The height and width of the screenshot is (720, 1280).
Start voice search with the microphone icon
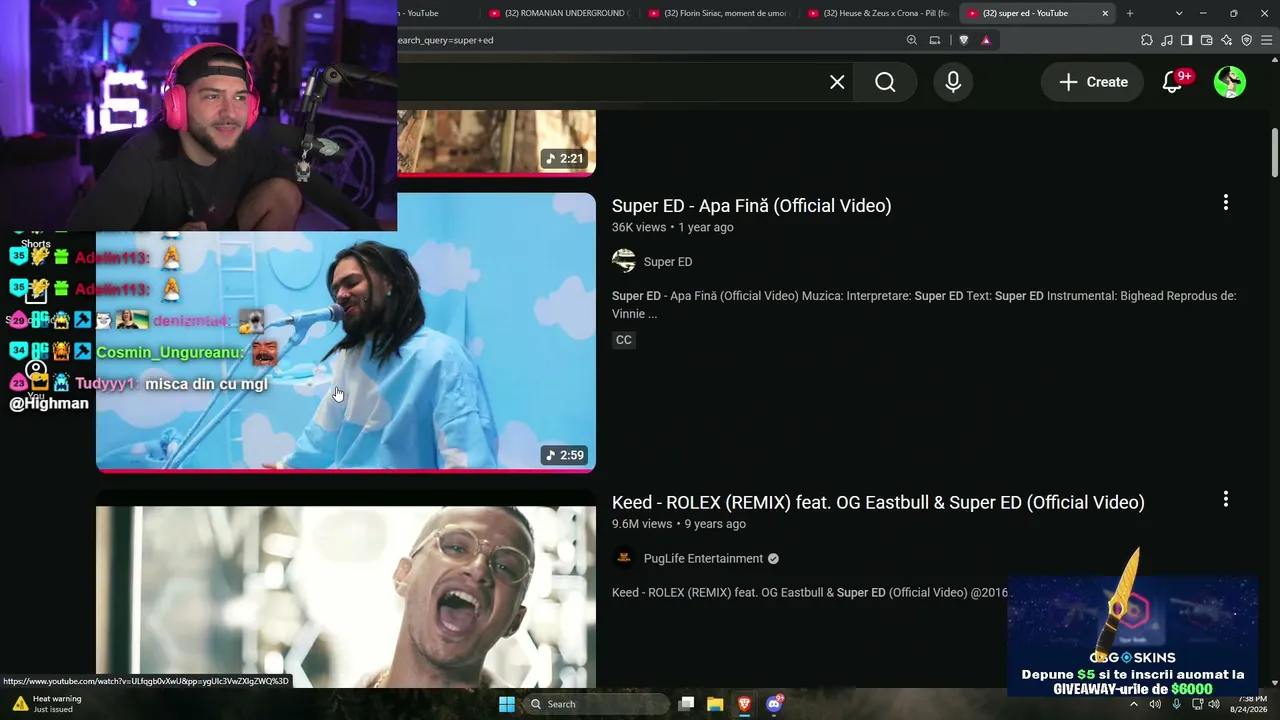pyautogui.click(x=953, y=82)
